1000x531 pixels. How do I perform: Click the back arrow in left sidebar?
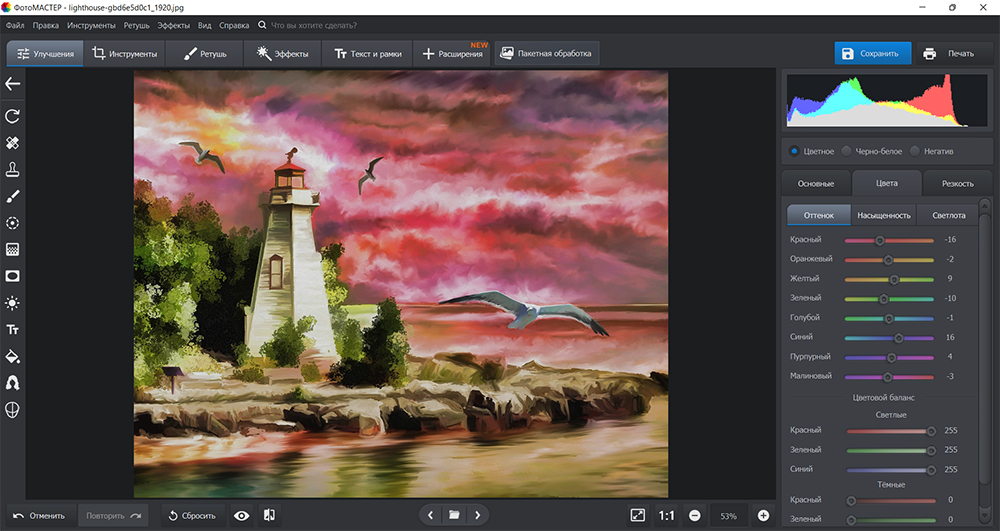click(x=13, y=84)
